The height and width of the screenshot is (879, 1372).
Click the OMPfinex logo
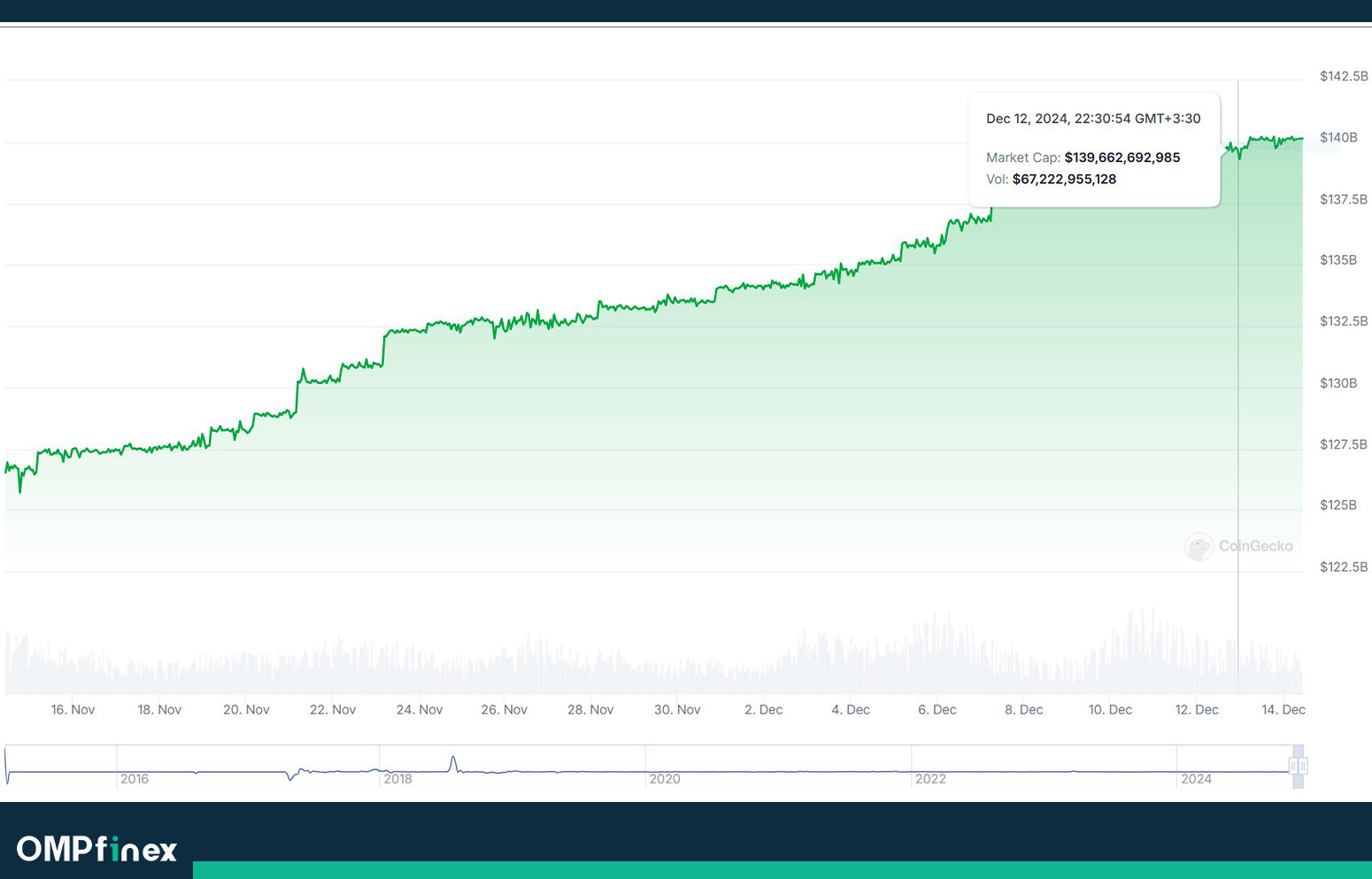(96, 849)
